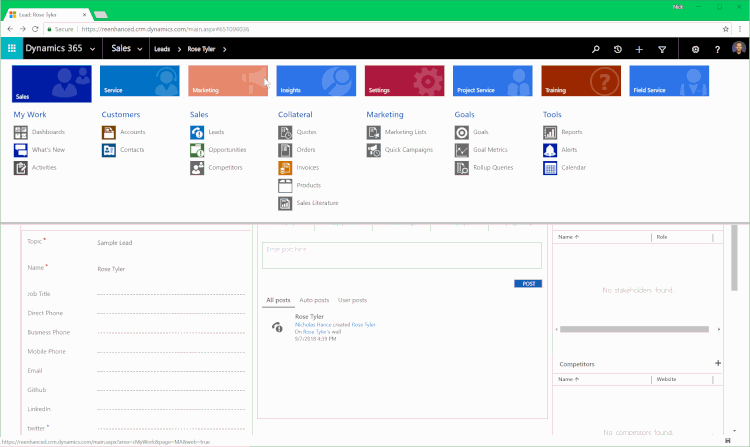The image size is (750, 447).
Task: Open the Competitors icon in Sales group
Action: [197, 168]
